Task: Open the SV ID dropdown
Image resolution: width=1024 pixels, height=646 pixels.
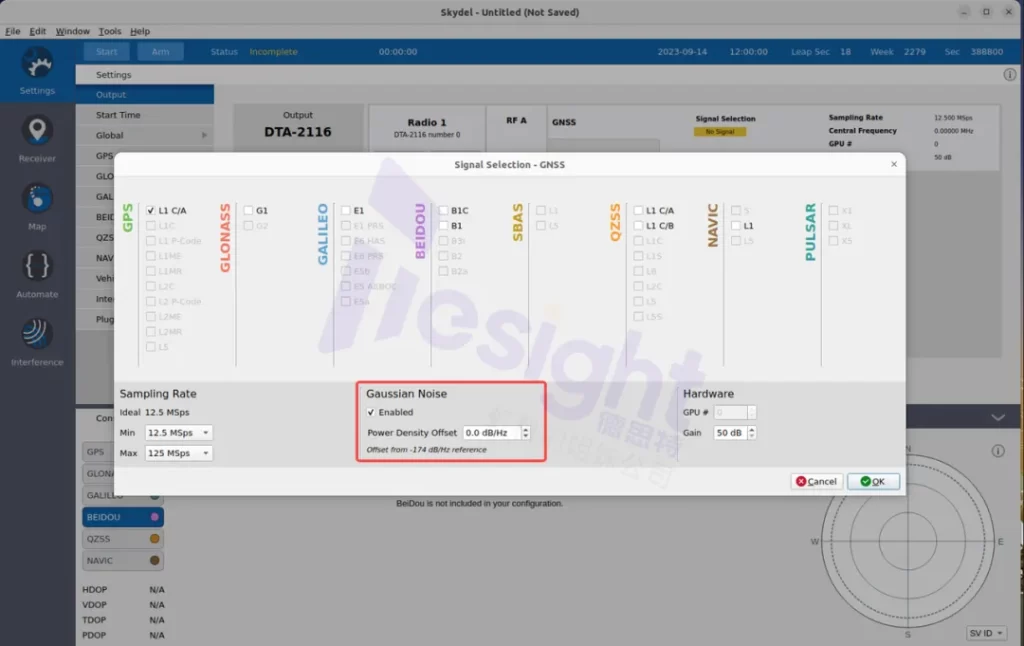Action: coord(987,633)
